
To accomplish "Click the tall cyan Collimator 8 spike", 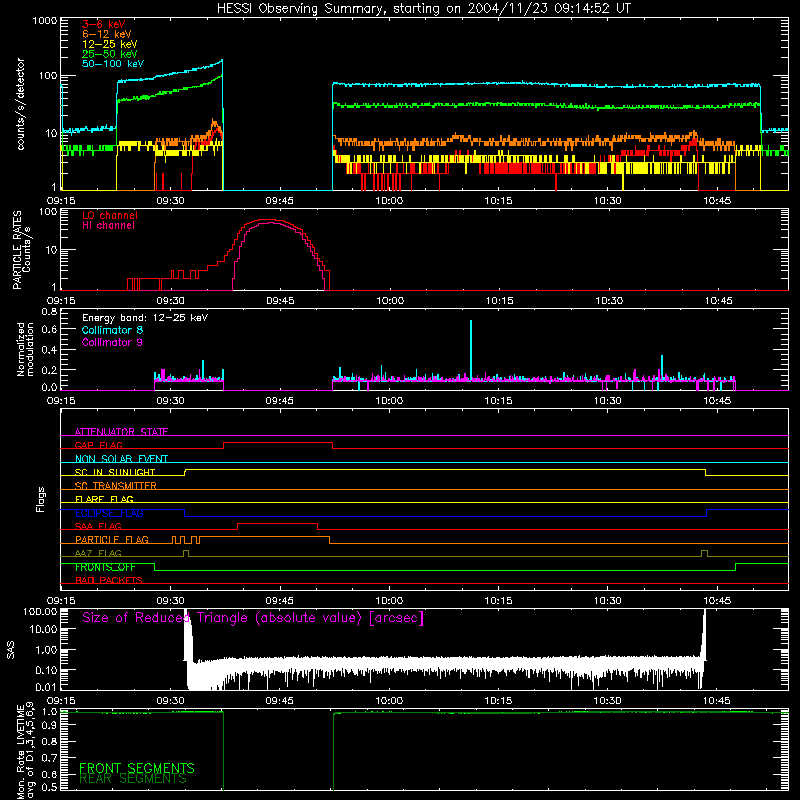I will pos(471,349).
